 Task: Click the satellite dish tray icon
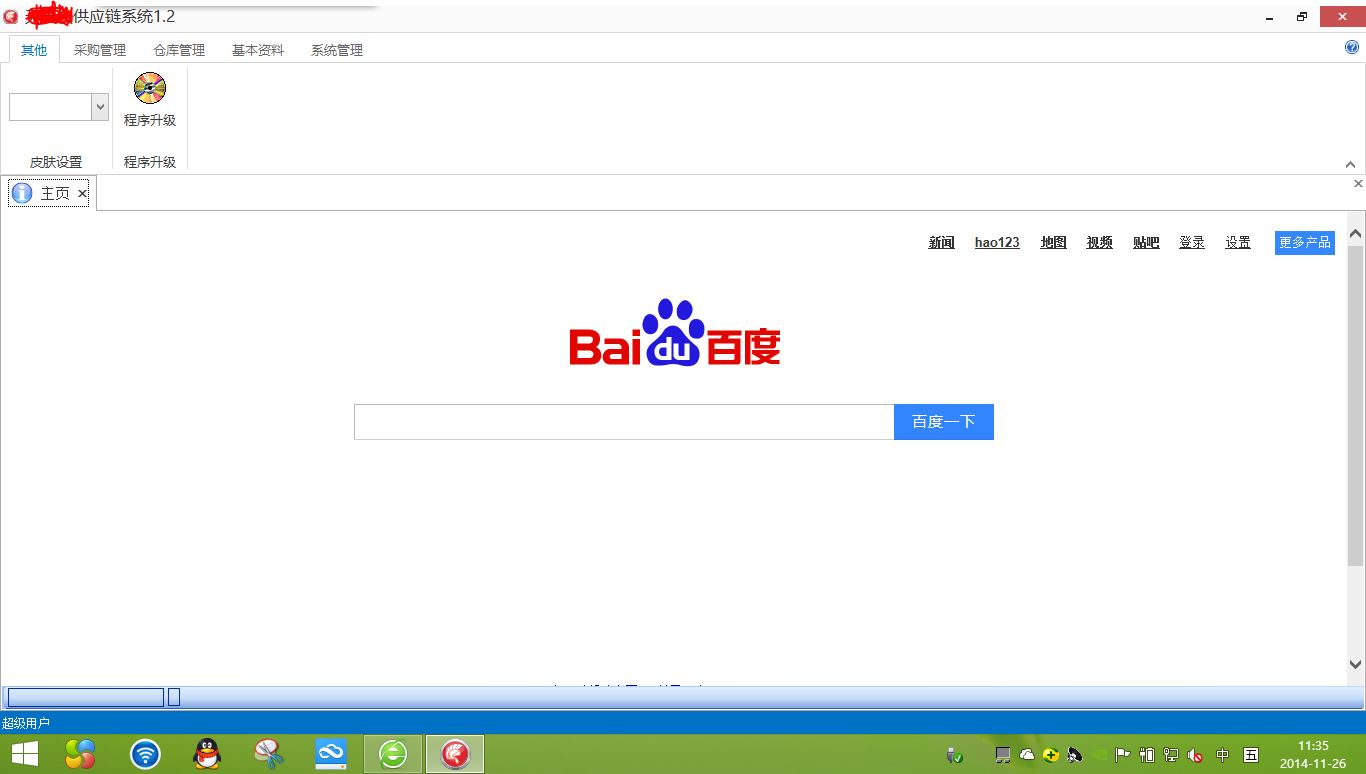1075,755
